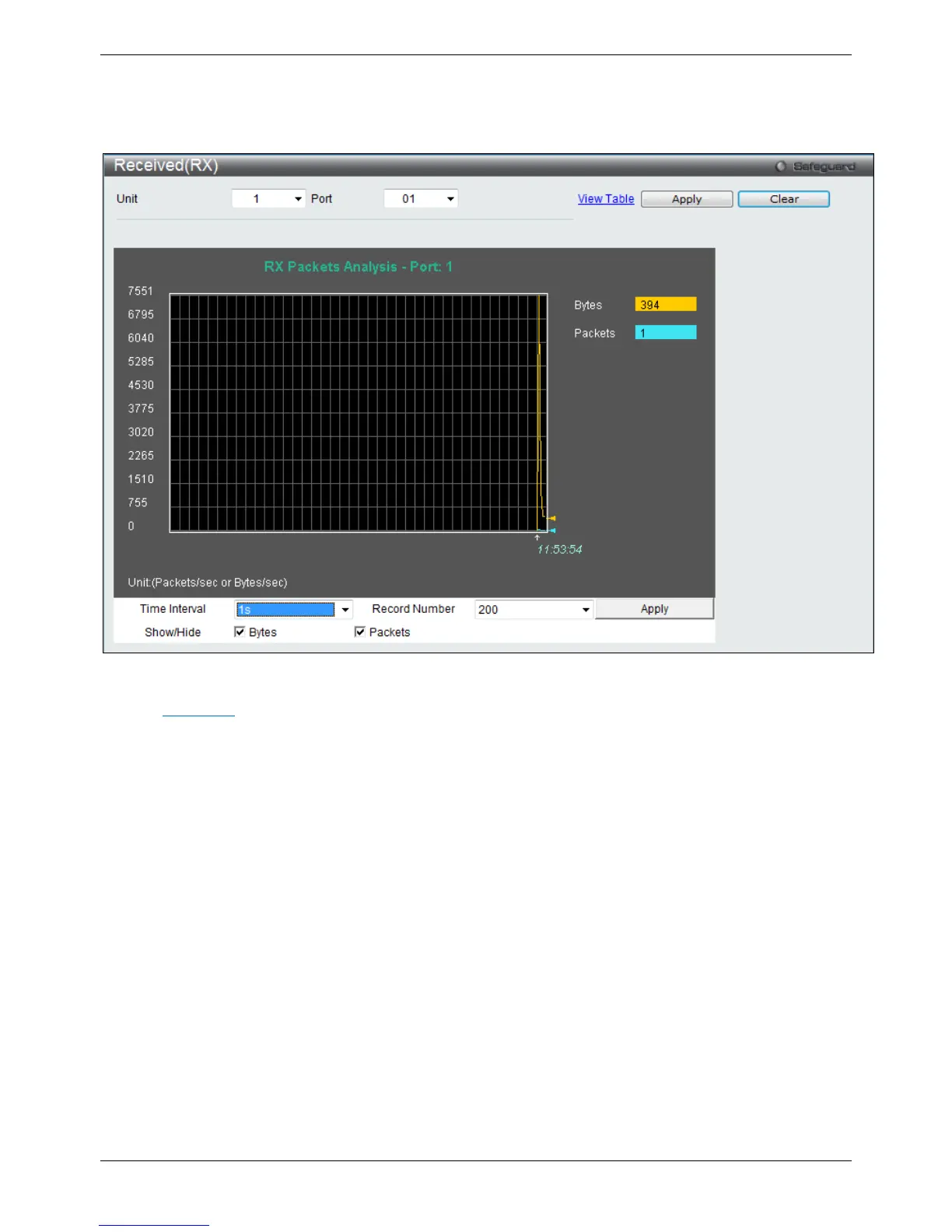Open the Time Interval dropdown

point(293,610)
